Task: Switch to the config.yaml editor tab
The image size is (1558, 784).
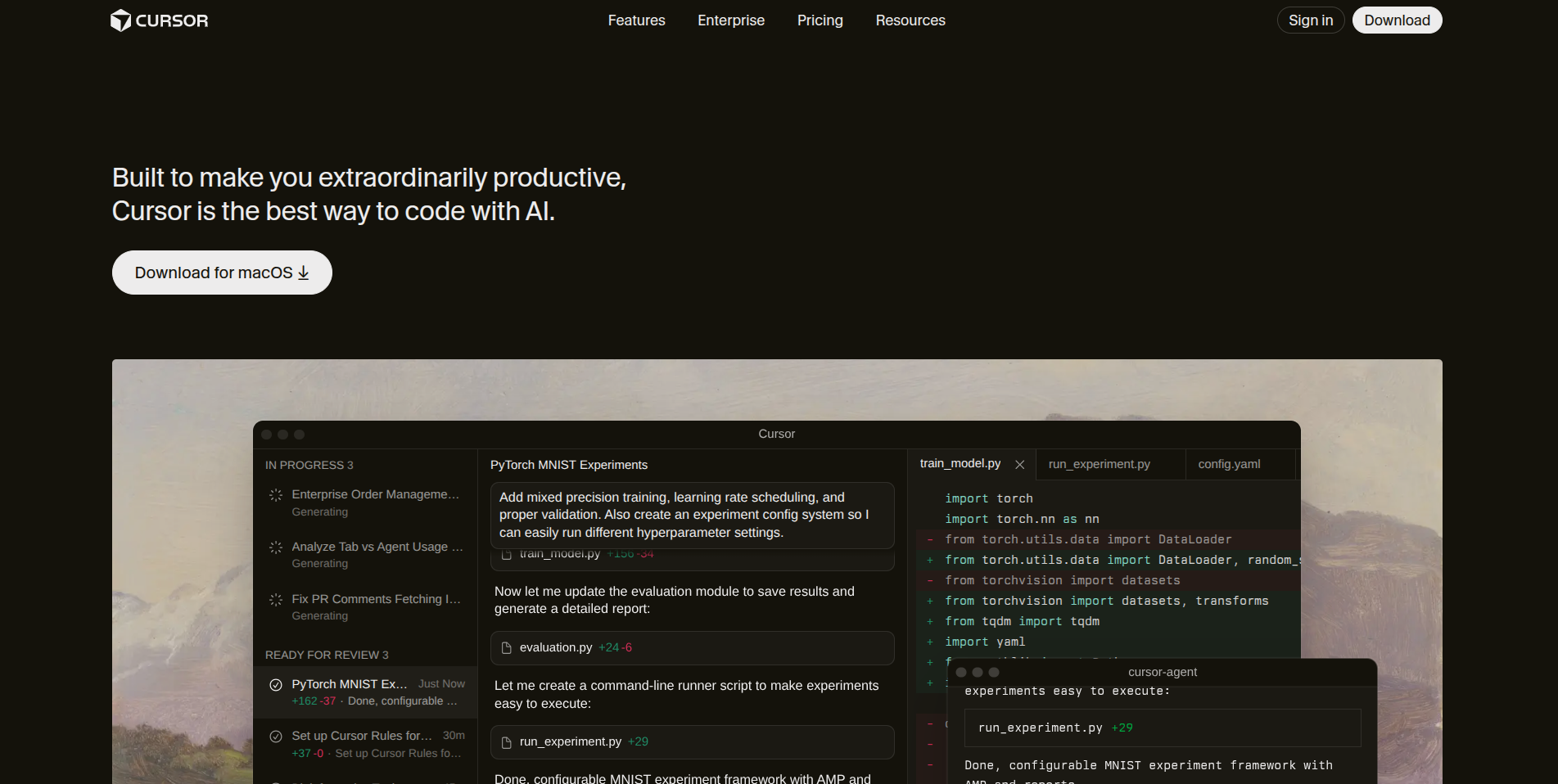Action: click(x=1229, y=464)
